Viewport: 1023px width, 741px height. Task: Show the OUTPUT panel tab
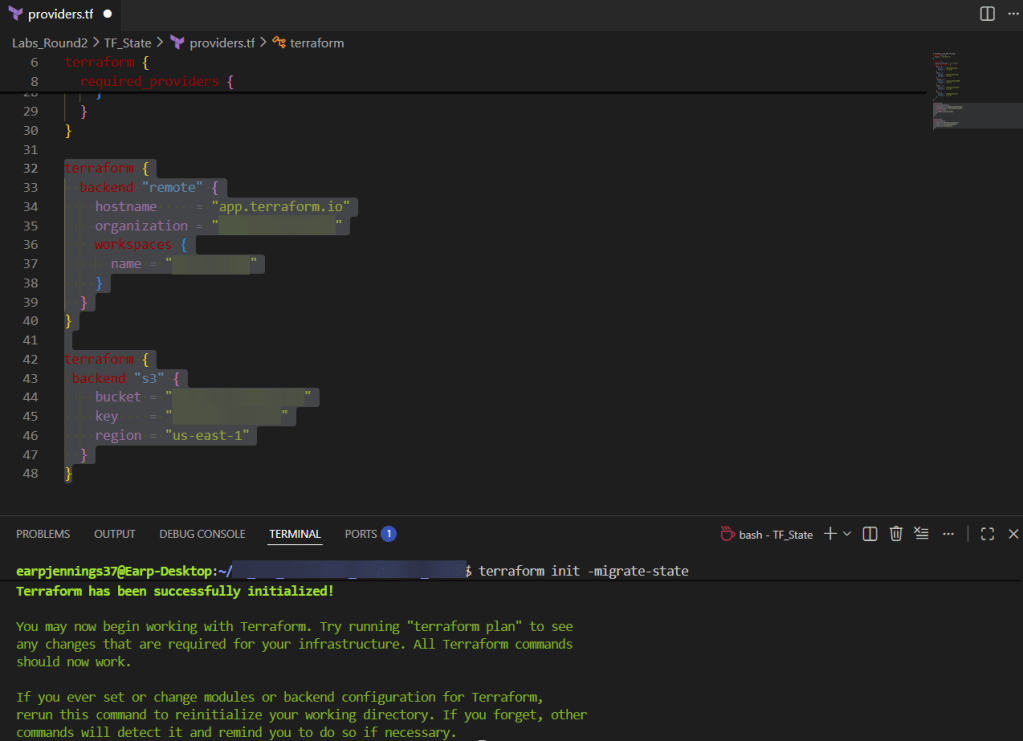pyautogui.click(x=114, y=534)
